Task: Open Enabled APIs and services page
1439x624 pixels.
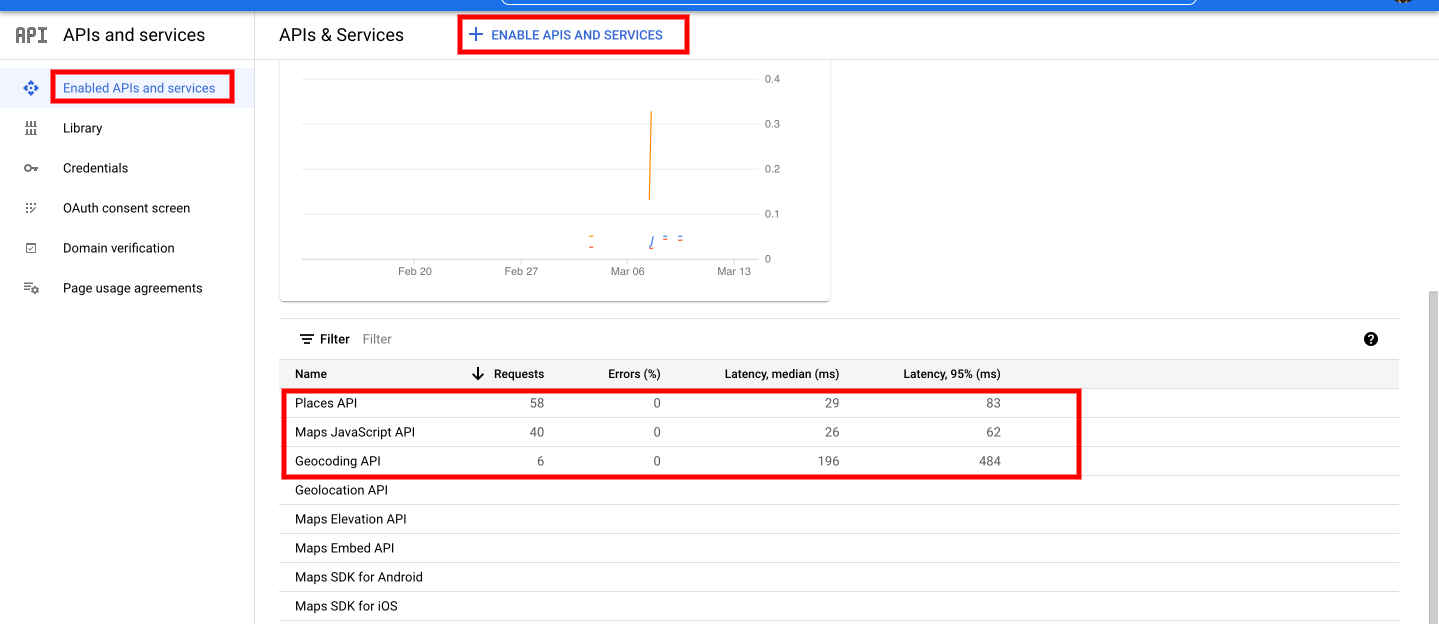Action: (x=139, y=88)
